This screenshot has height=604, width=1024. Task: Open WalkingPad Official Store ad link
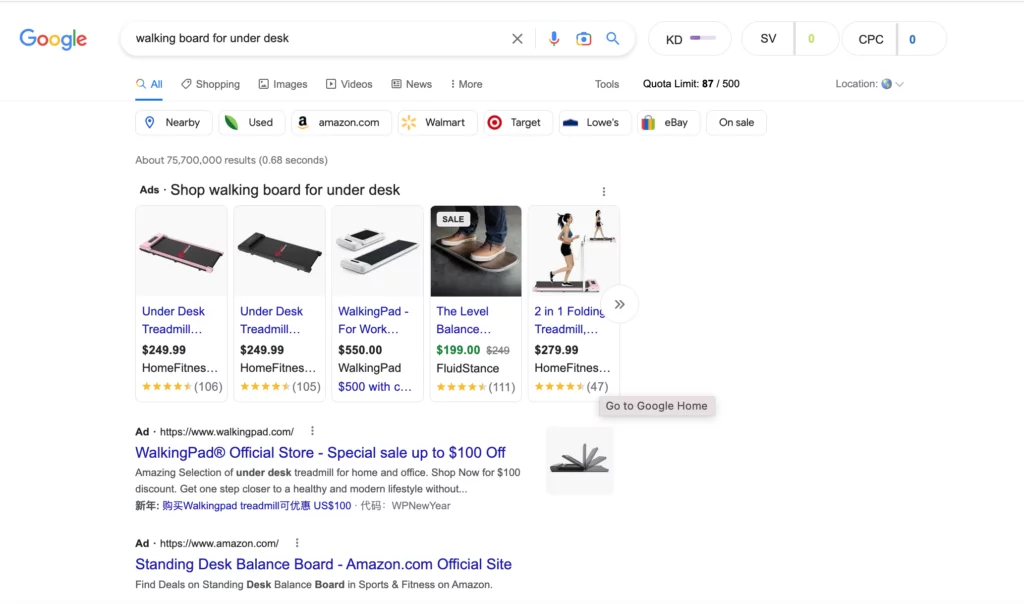click(320, 453)
